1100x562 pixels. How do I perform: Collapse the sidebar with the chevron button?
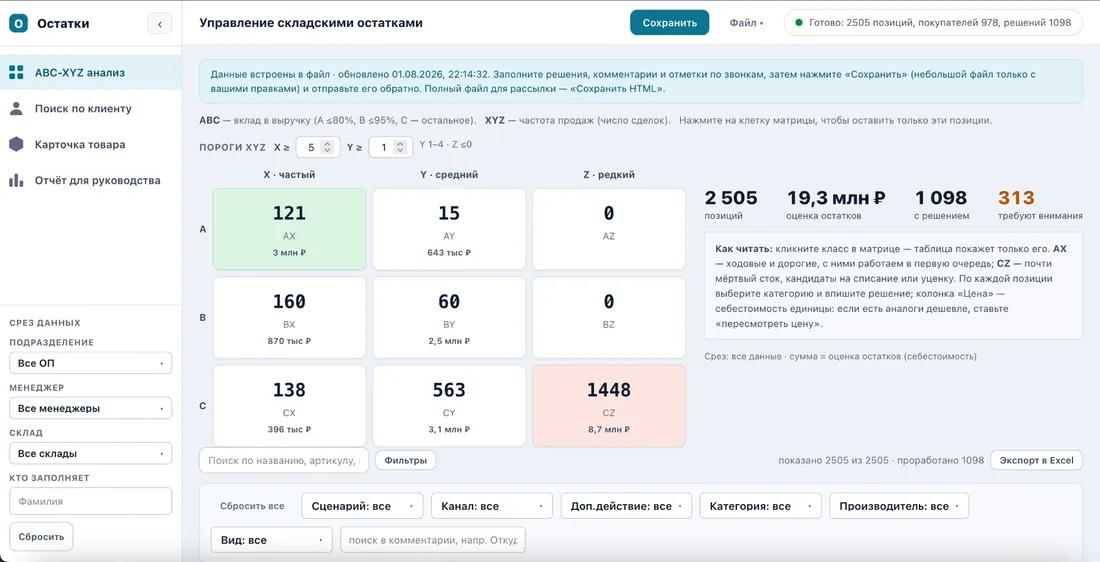pos(159,24)
